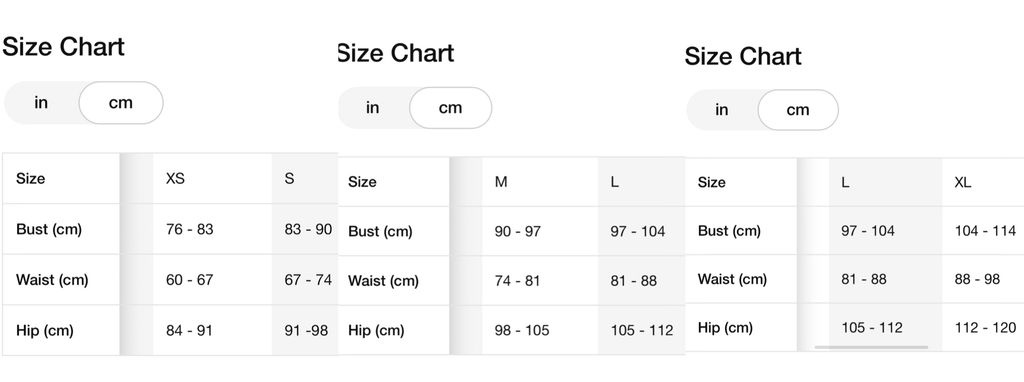1024x382 pixels.
Task: Select cm unit in middle size chart
Action: pos(450,108)
